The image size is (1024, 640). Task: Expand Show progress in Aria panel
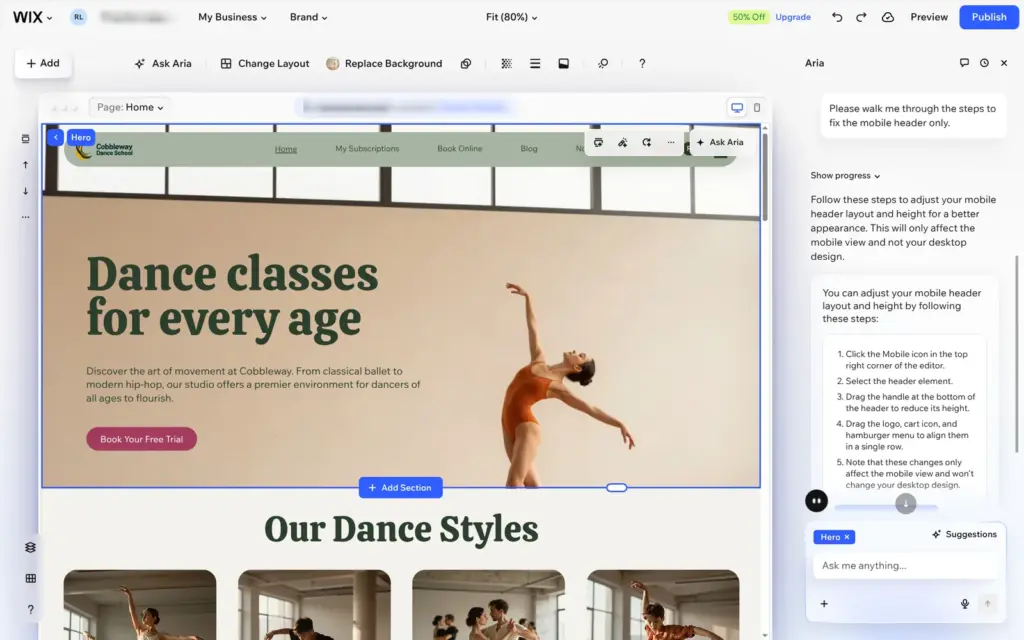845,176
